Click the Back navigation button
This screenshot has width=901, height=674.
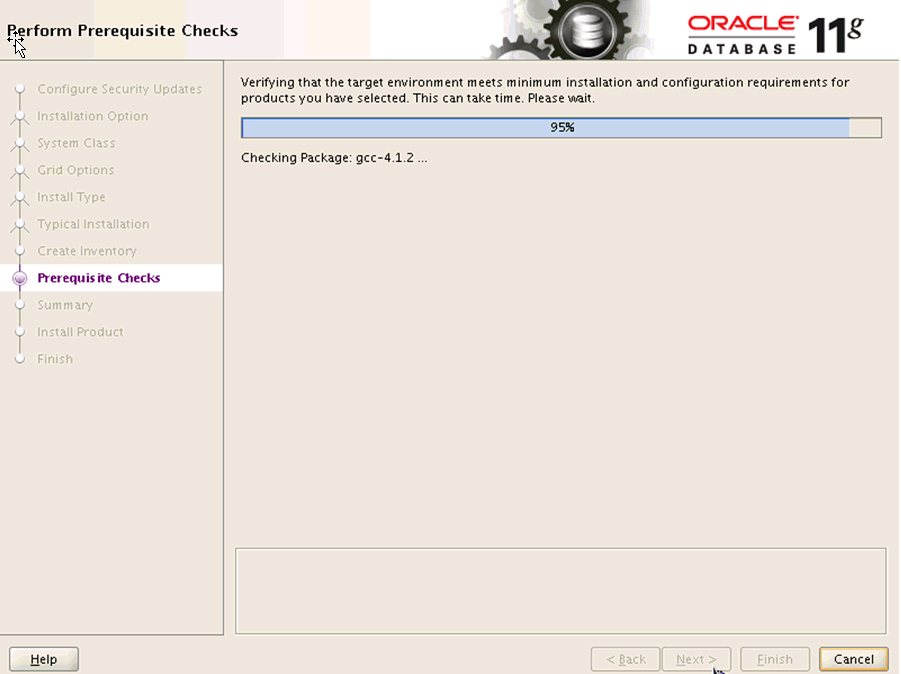click(x=625, y=658)
